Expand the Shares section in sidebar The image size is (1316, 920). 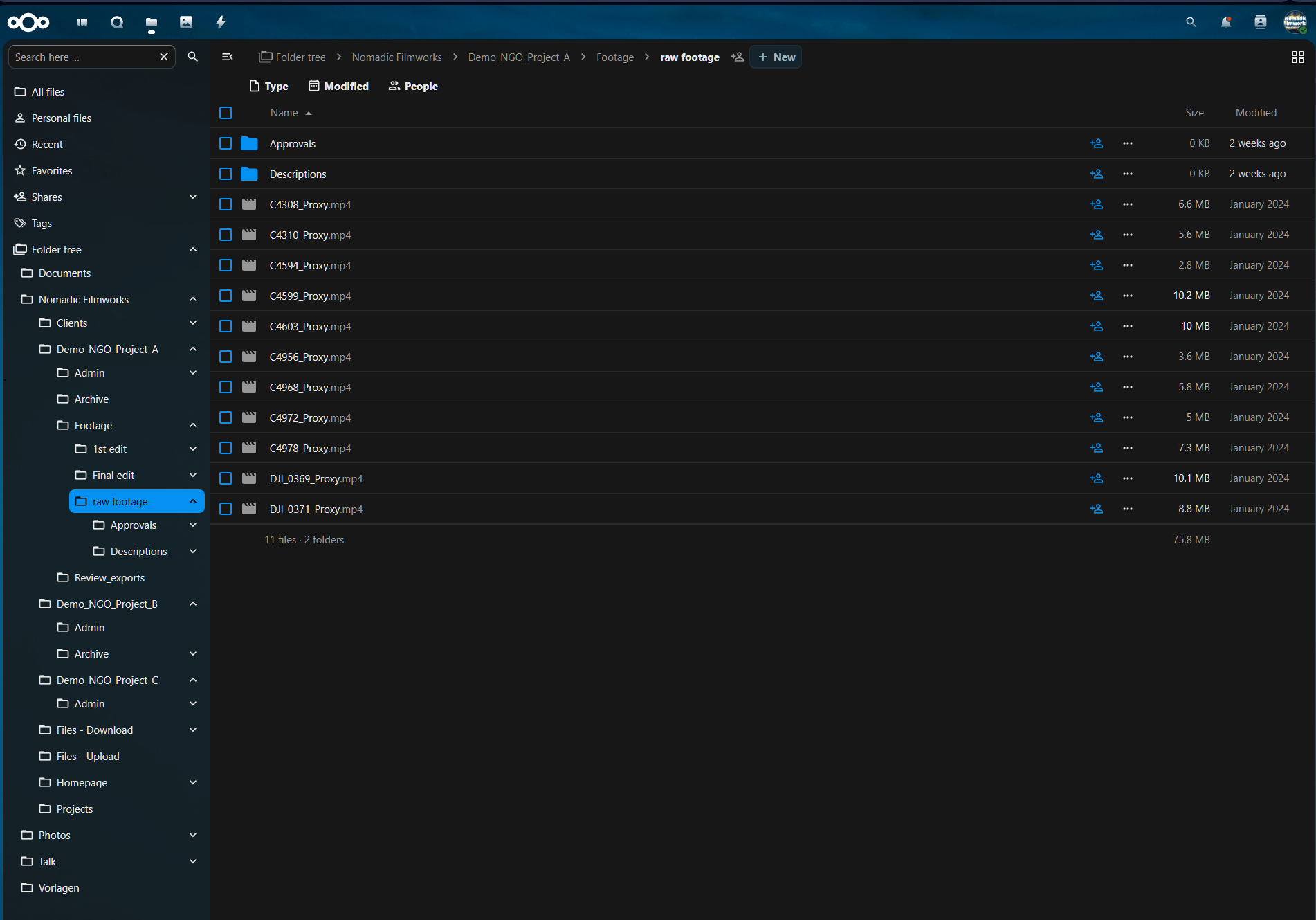pyautogui.click(x=193, y=197)
